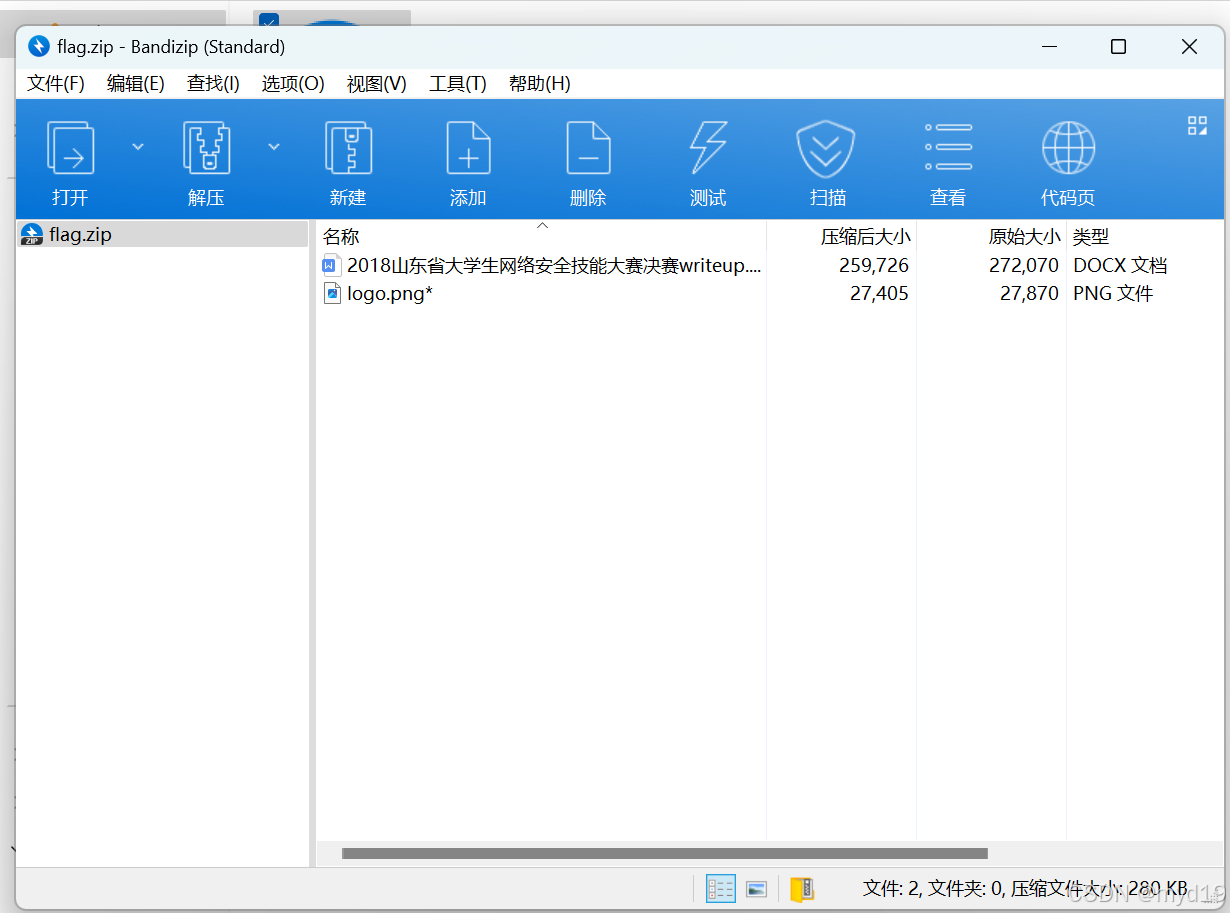Click the PNG file icon beside logo.png
This screenshot has height=913, width=1230.
click(332, 293)
